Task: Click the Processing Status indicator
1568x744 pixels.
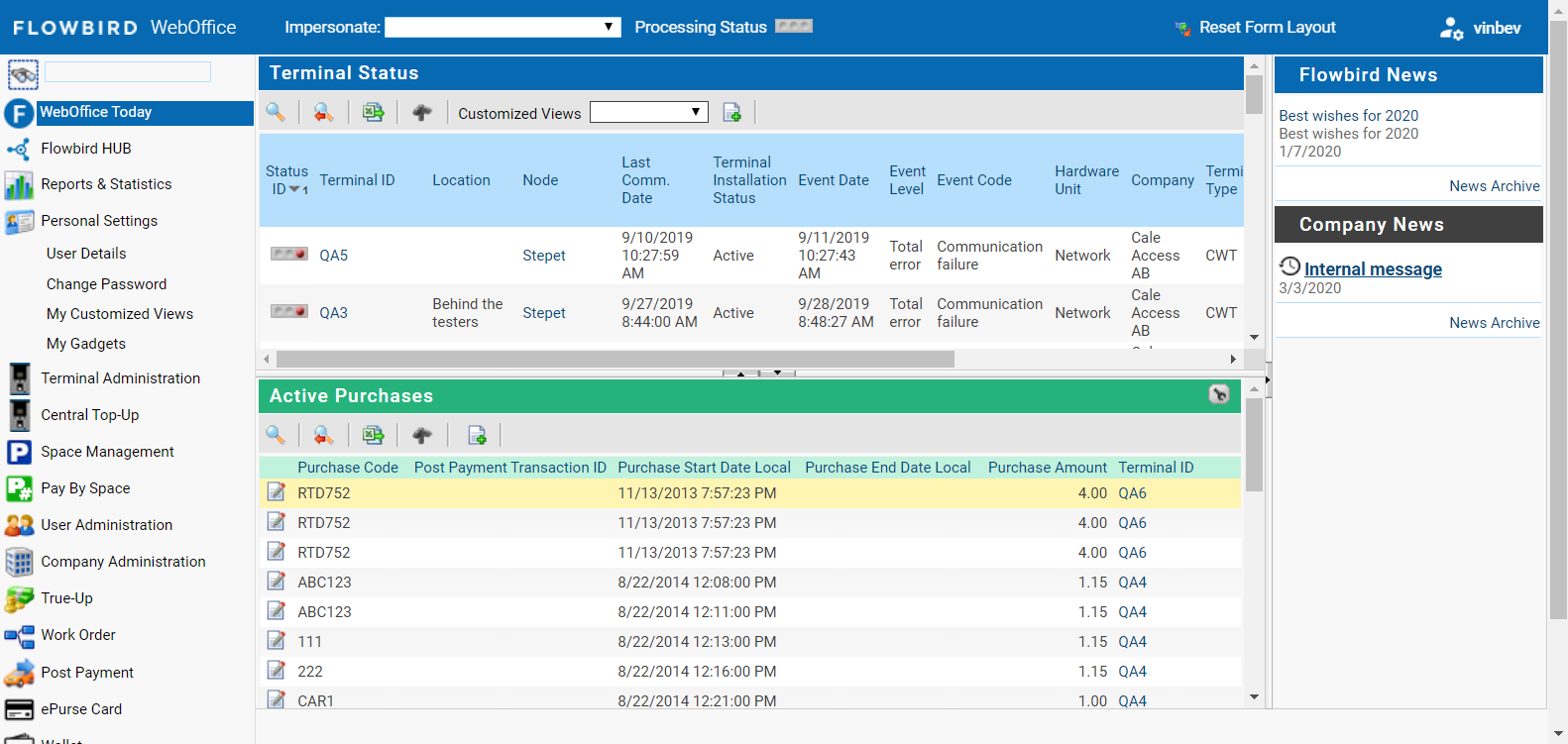Action: [x=793, y=27]
